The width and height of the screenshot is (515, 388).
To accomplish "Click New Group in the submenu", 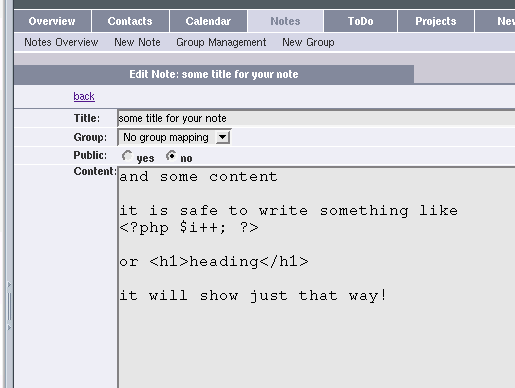I will (308, 42).
